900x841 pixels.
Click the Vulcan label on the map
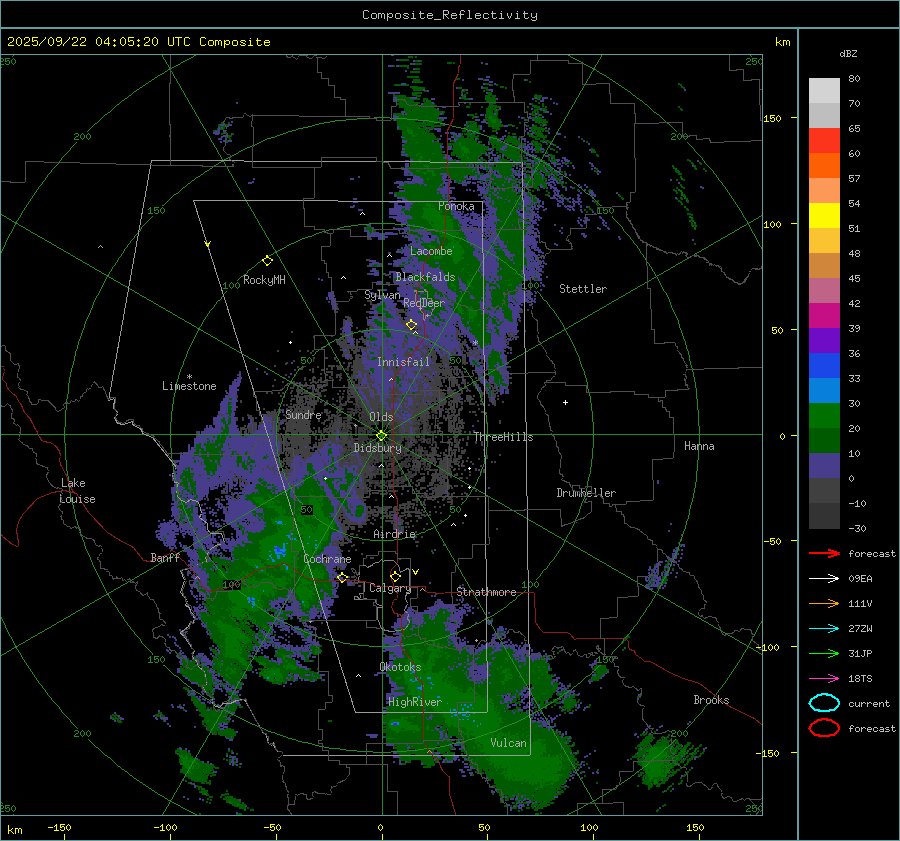tap(508, 743)
